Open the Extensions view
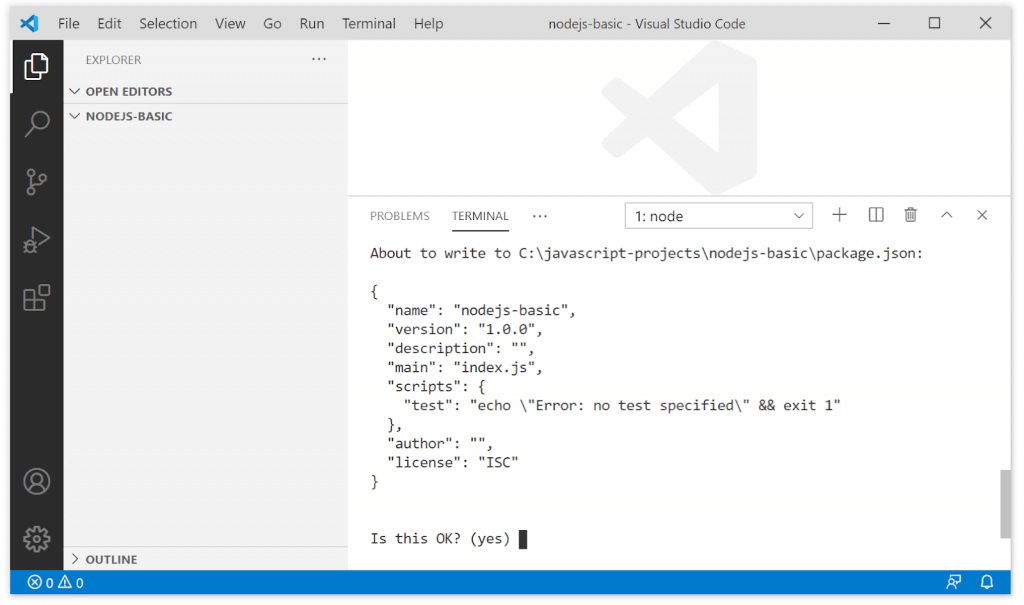1024x605 pixels. (37, 298)
